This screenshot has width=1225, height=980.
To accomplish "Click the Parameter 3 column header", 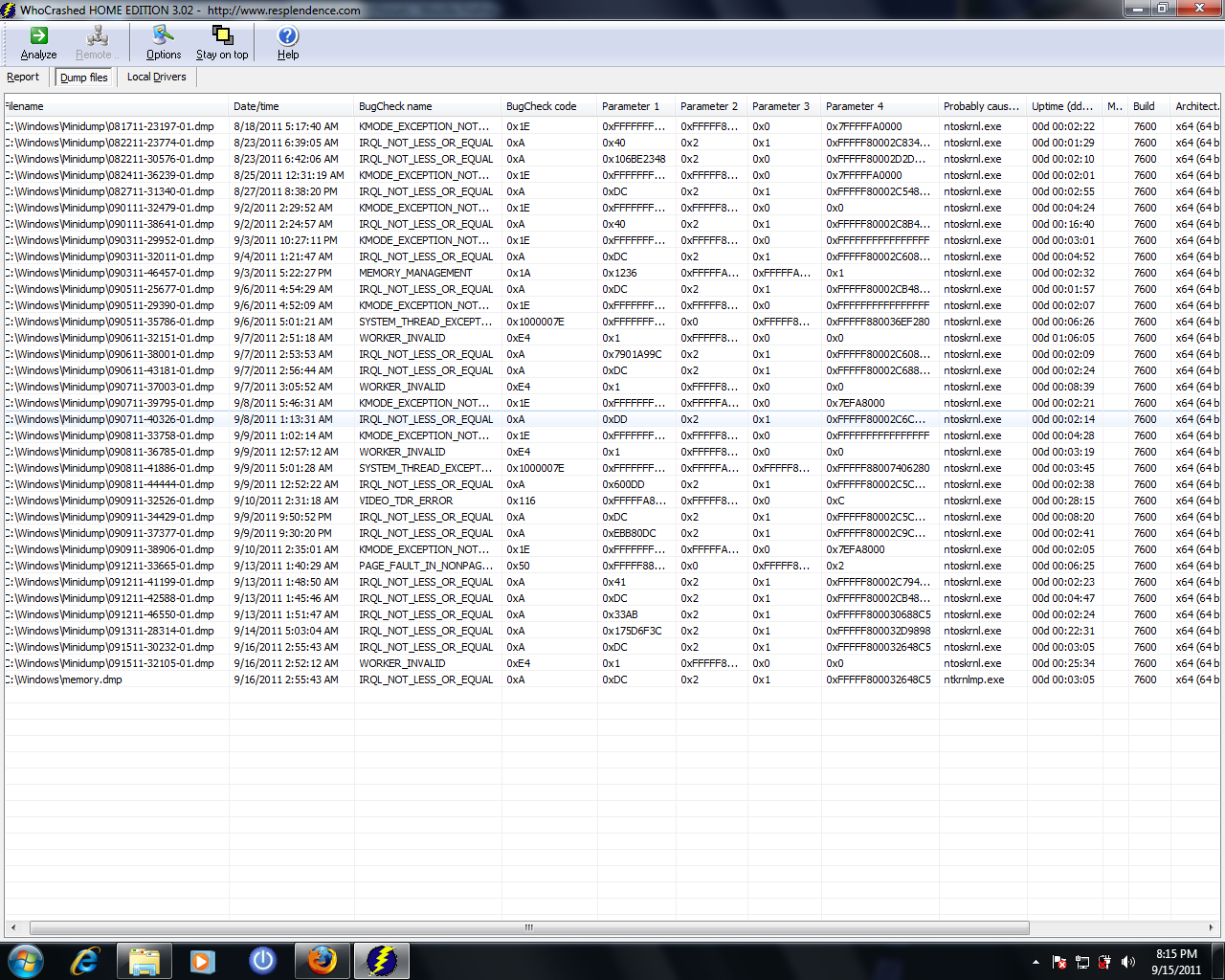I will click(x=785, y=106).
